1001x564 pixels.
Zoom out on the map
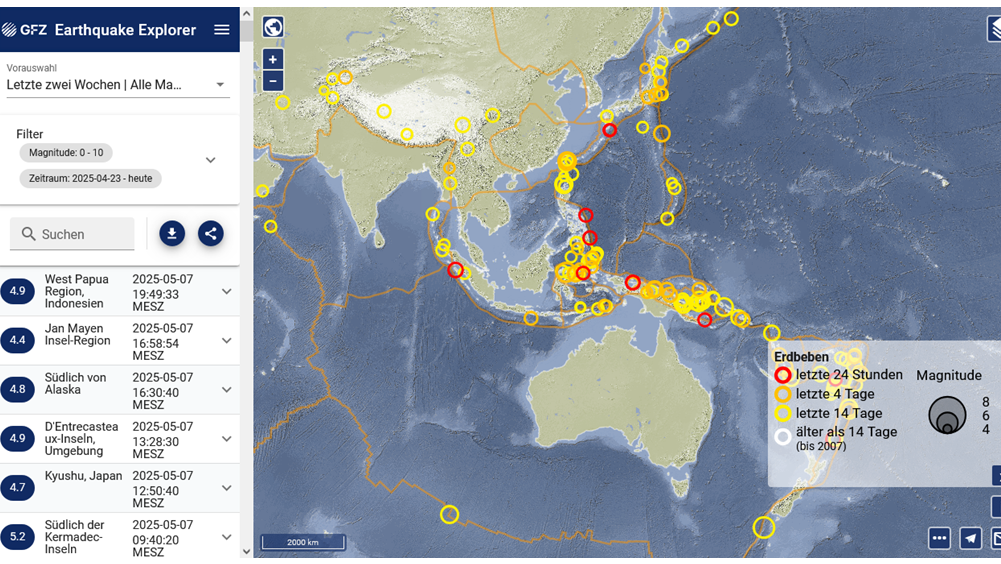273,81
